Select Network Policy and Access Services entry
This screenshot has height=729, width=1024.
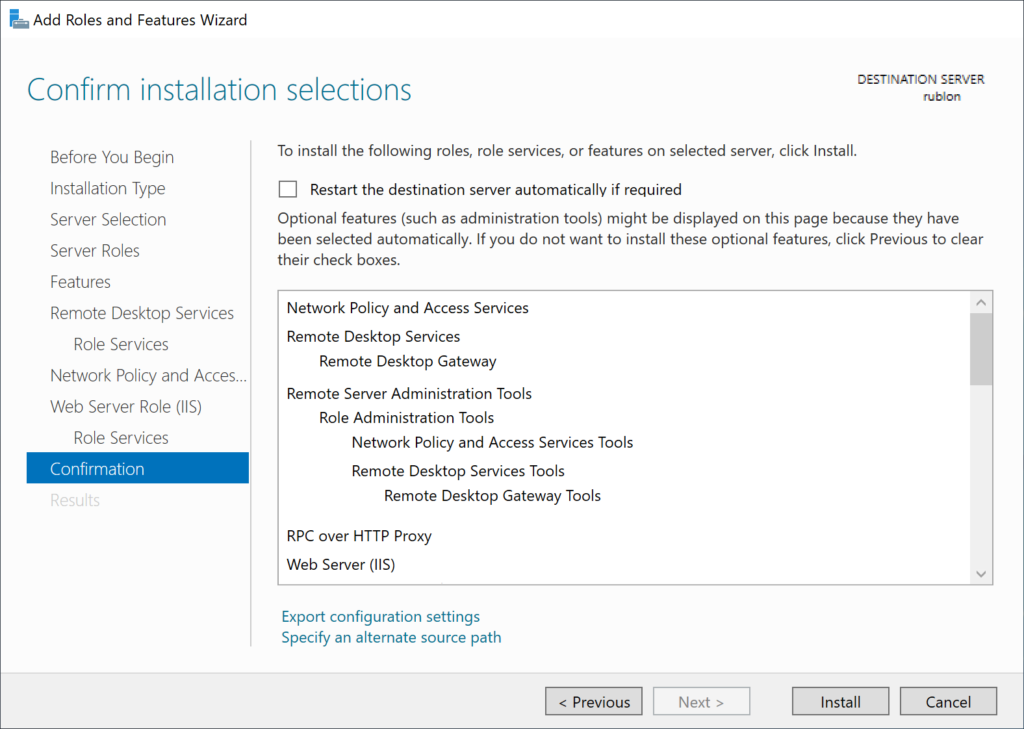coord(407,308)
